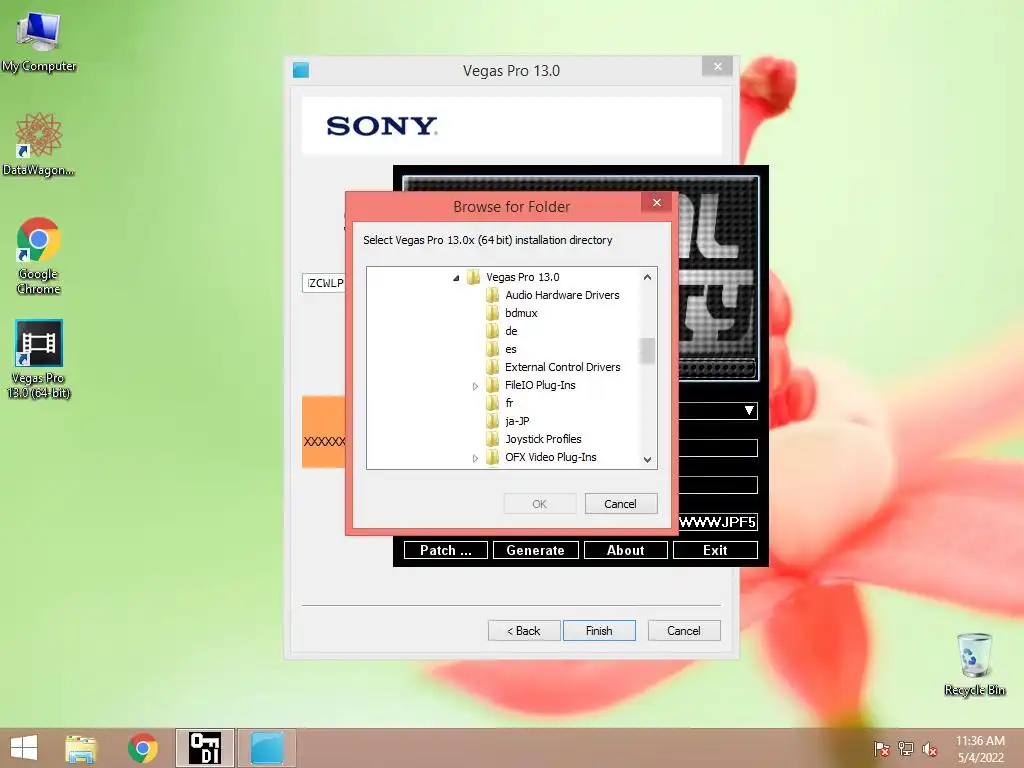Select the fr folder
This screenshot has width=1024, height=768.
(x=509, y=403)
